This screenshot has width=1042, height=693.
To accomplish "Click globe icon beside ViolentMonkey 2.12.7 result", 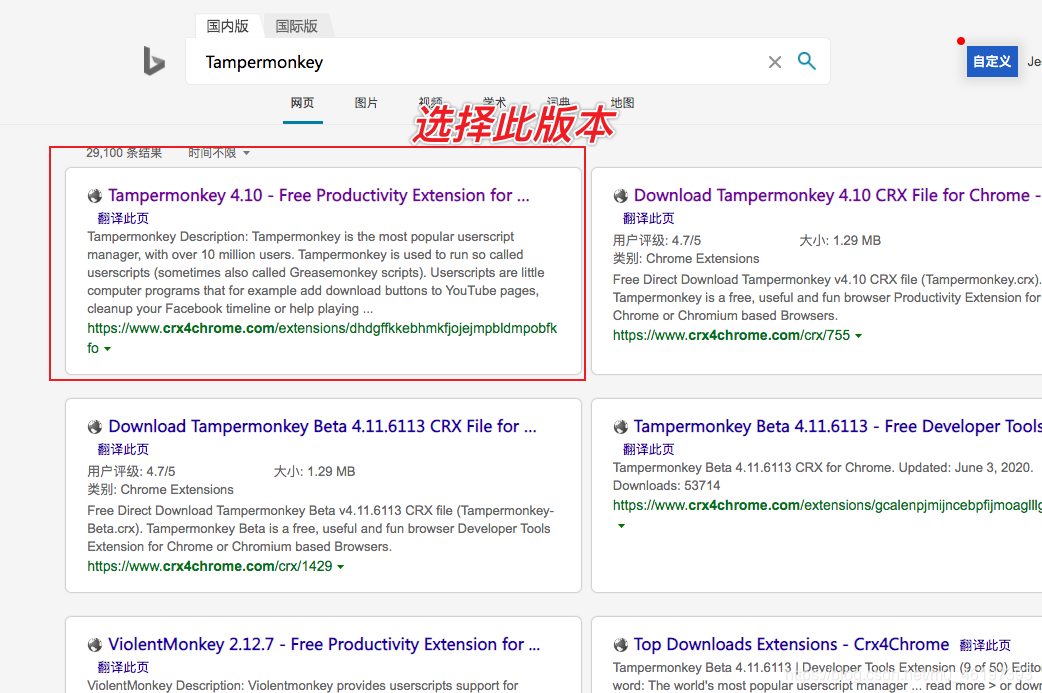I will (94, 644).
